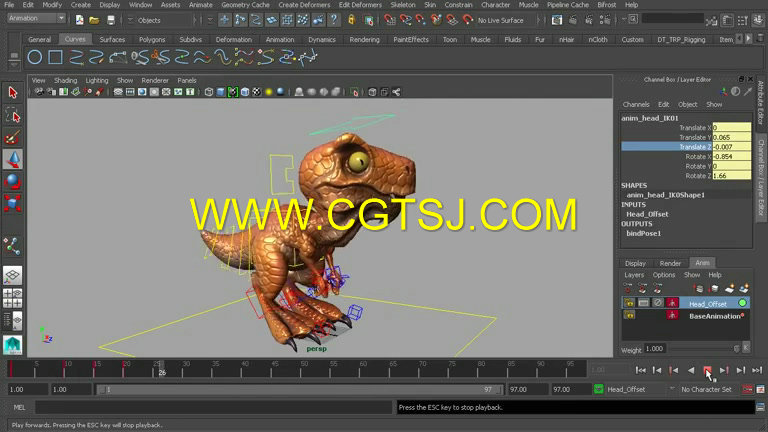Image resolution: width=768 pixels, height=432 pixels.
Task: Create a NURBS circle from Curves shelf
Action: [x=34, y=57]
